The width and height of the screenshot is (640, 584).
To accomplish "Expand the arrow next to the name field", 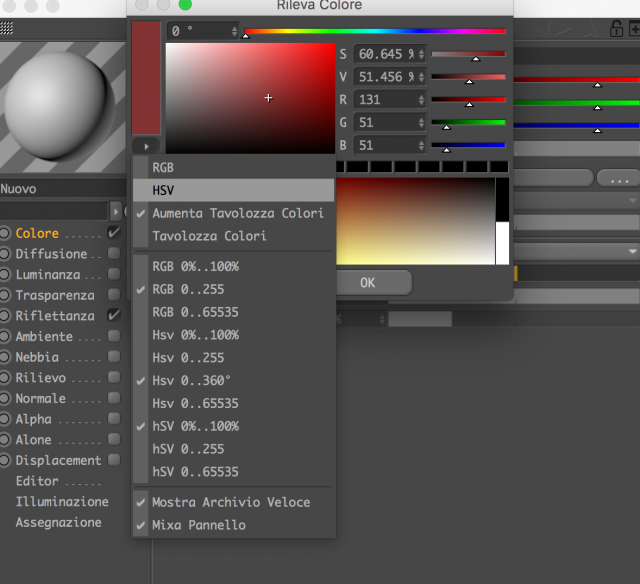I will pyautogui.click(x=116, y=212).
